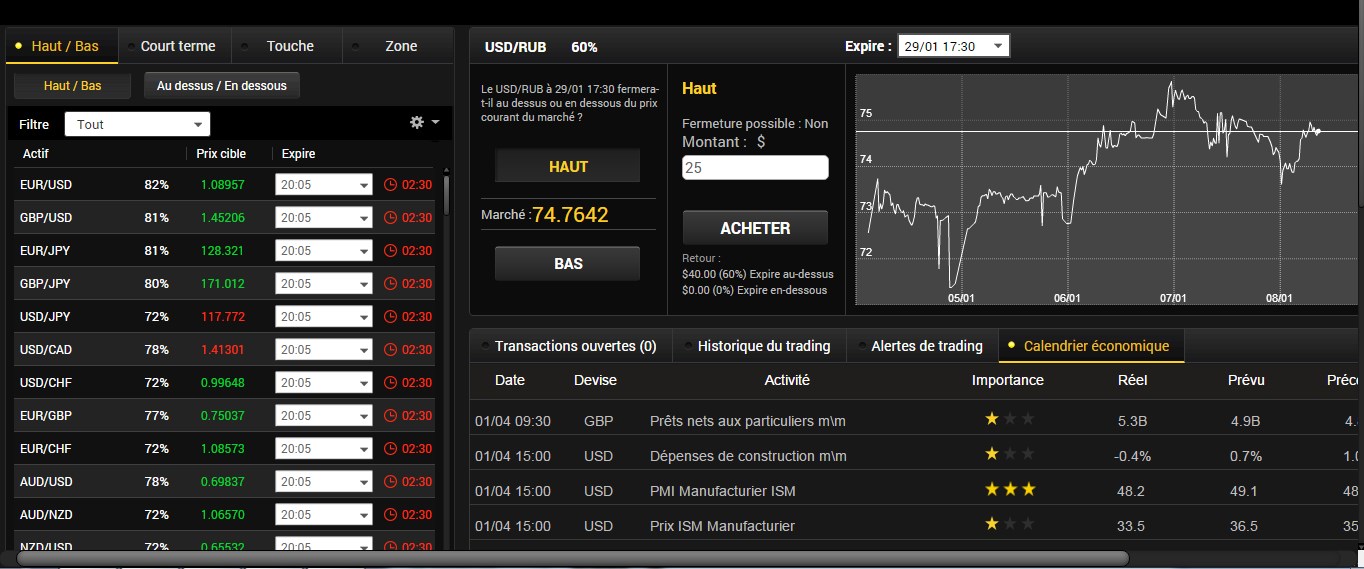Select the EUR/CHF asset name
The height and width of the screenshot is (569, 1364).
point(46,448)
